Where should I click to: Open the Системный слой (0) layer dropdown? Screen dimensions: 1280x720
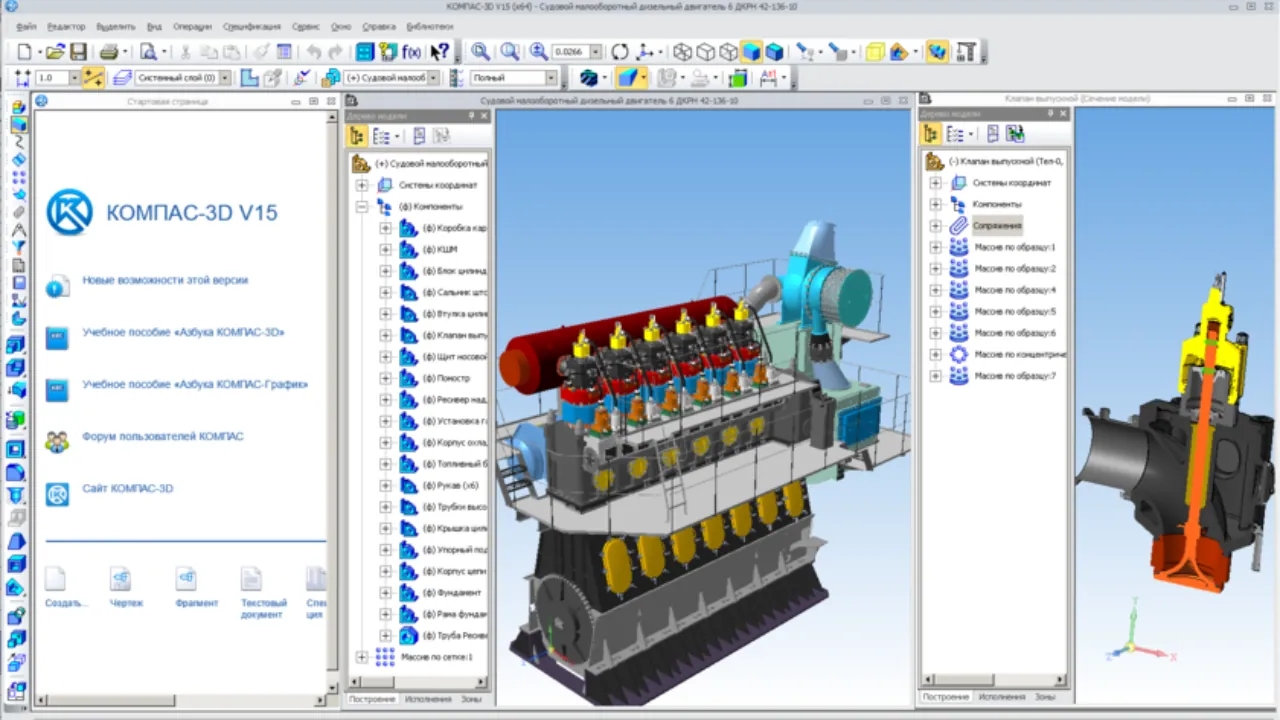click(x=225, y=77)
